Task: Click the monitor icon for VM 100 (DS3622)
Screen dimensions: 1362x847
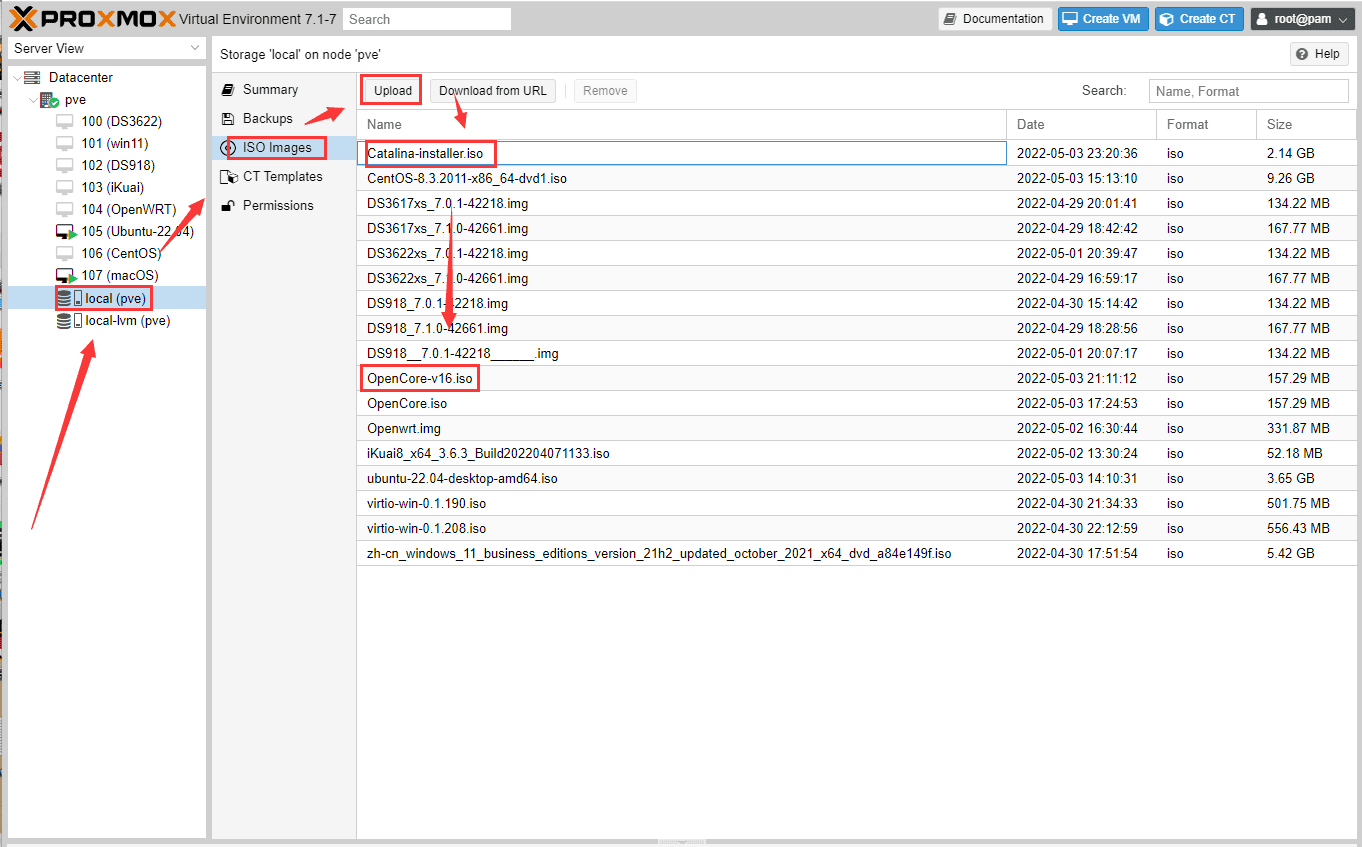Action: (65, 121)
